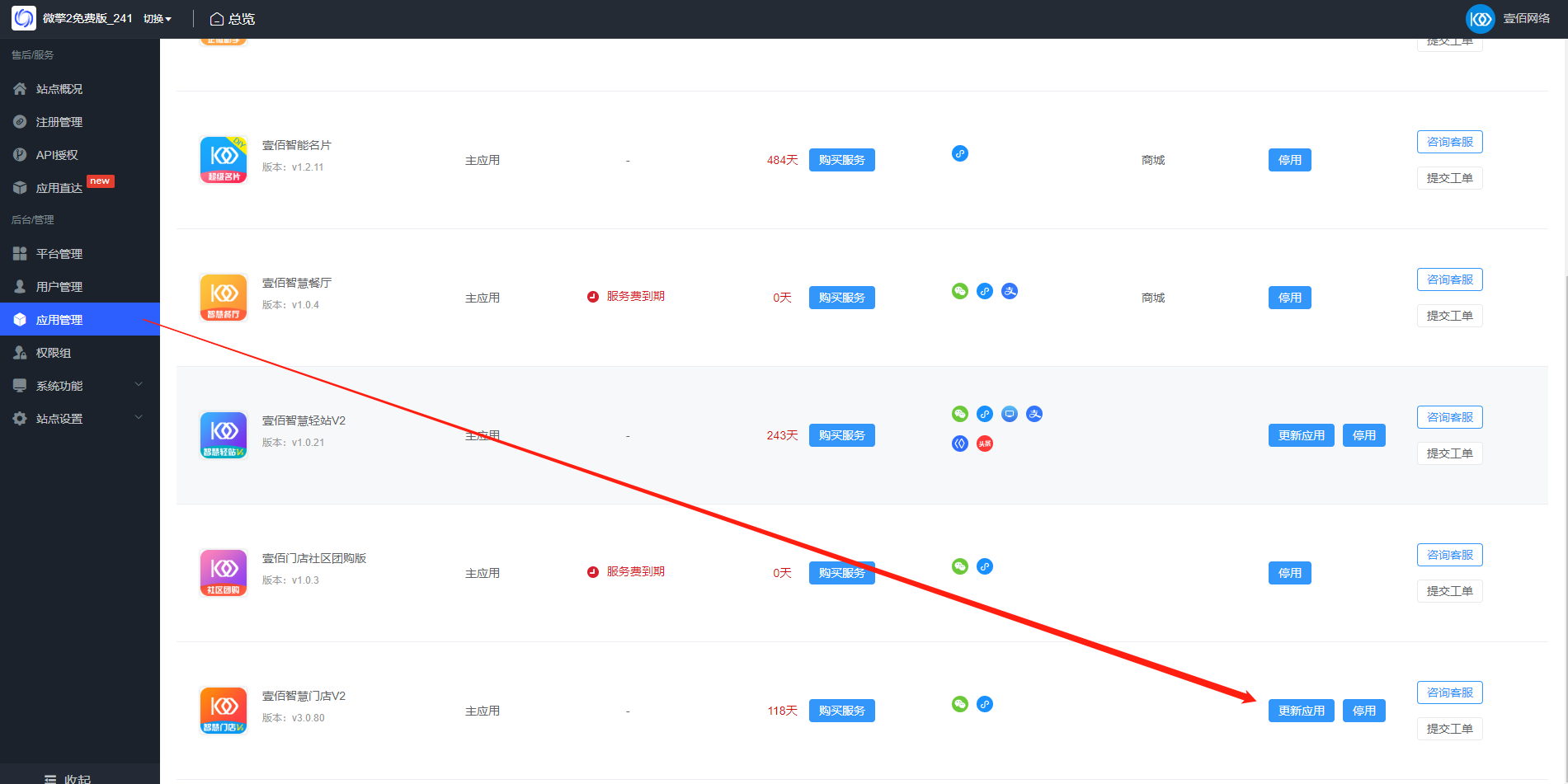Click 壹佰智慧餐厅 app icon
Viewport: 1568px width, 784px height.
[x=224, y=298]
